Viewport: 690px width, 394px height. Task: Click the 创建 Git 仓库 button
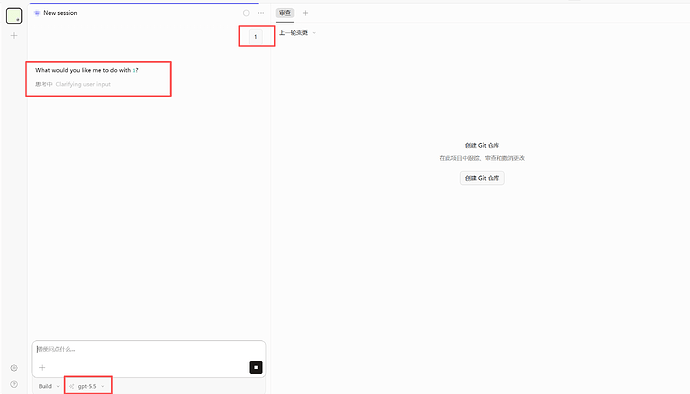[482, 178]
